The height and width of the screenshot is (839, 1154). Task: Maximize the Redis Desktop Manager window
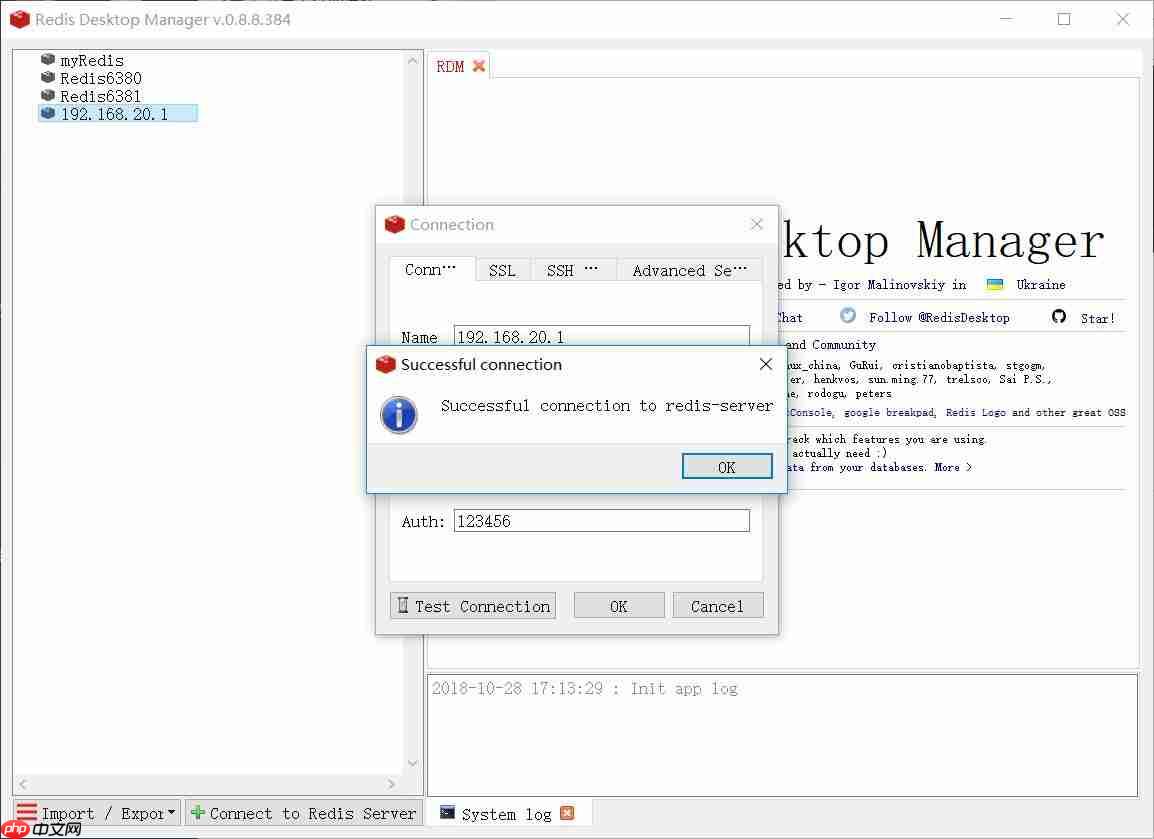[x=1064, y=19]
